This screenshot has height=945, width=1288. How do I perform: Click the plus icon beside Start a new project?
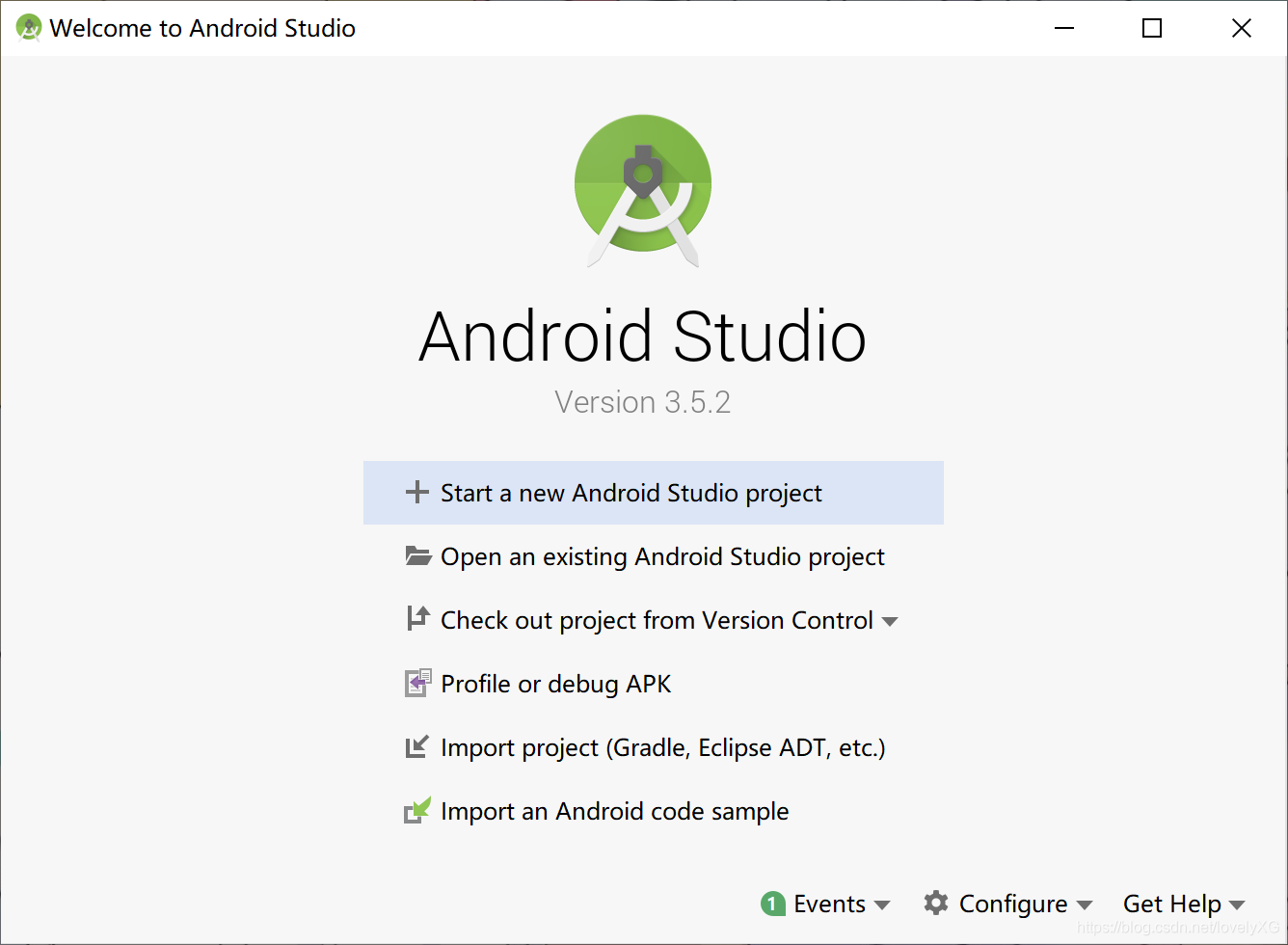click(x=416, y=493)
